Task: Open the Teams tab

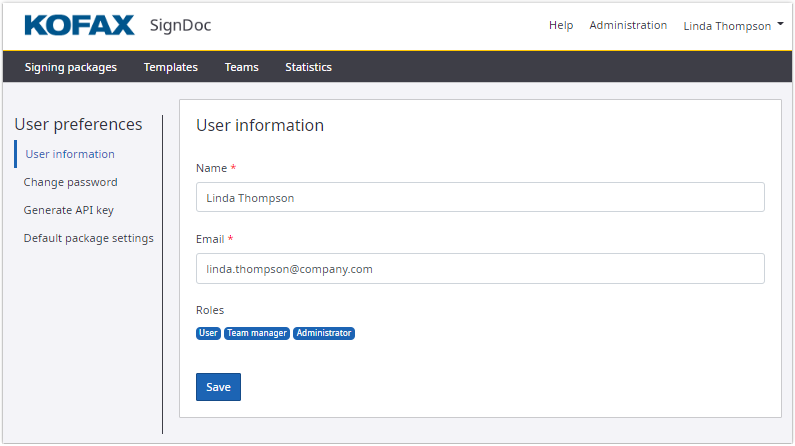Action: coord(241,67)
